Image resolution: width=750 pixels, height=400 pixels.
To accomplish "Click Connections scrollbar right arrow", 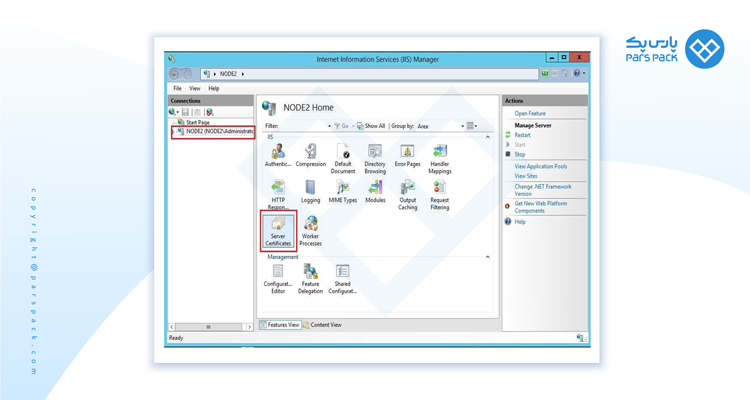I will [249, 327].
